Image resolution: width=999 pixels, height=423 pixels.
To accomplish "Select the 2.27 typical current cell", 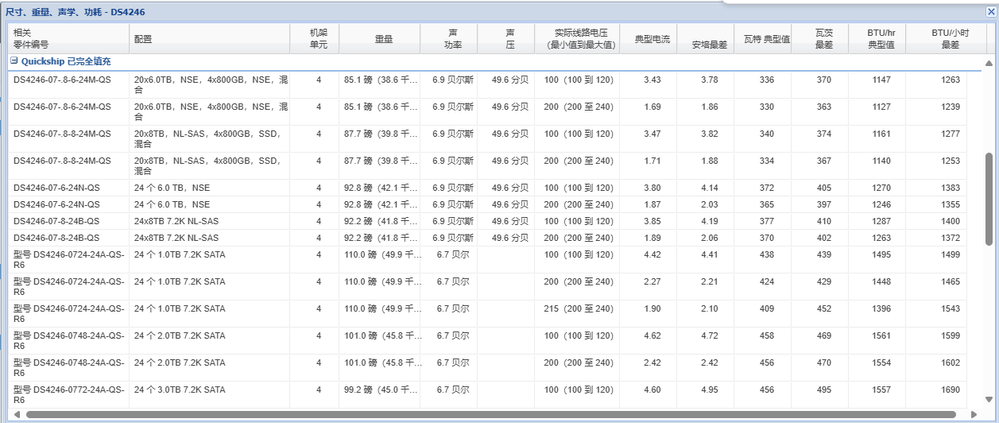I will (652, 282).
